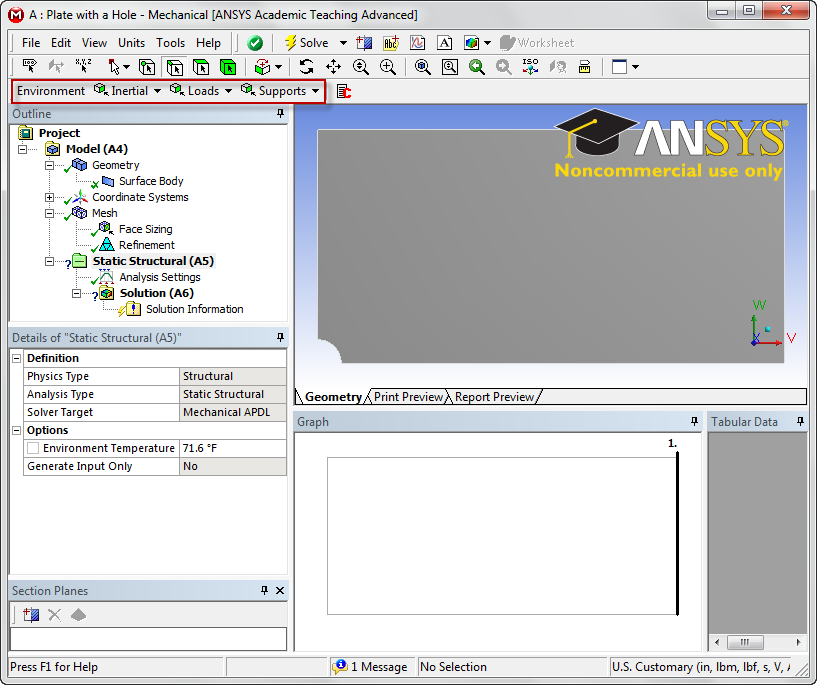Viewport: 817px width, 685px height.
Task: Select the Body selection filter
Action: 228,67
